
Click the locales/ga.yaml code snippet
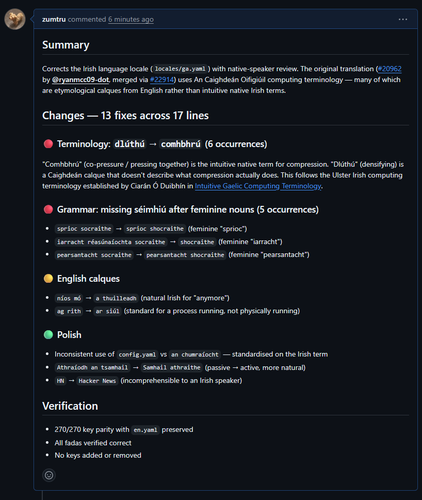180,69
